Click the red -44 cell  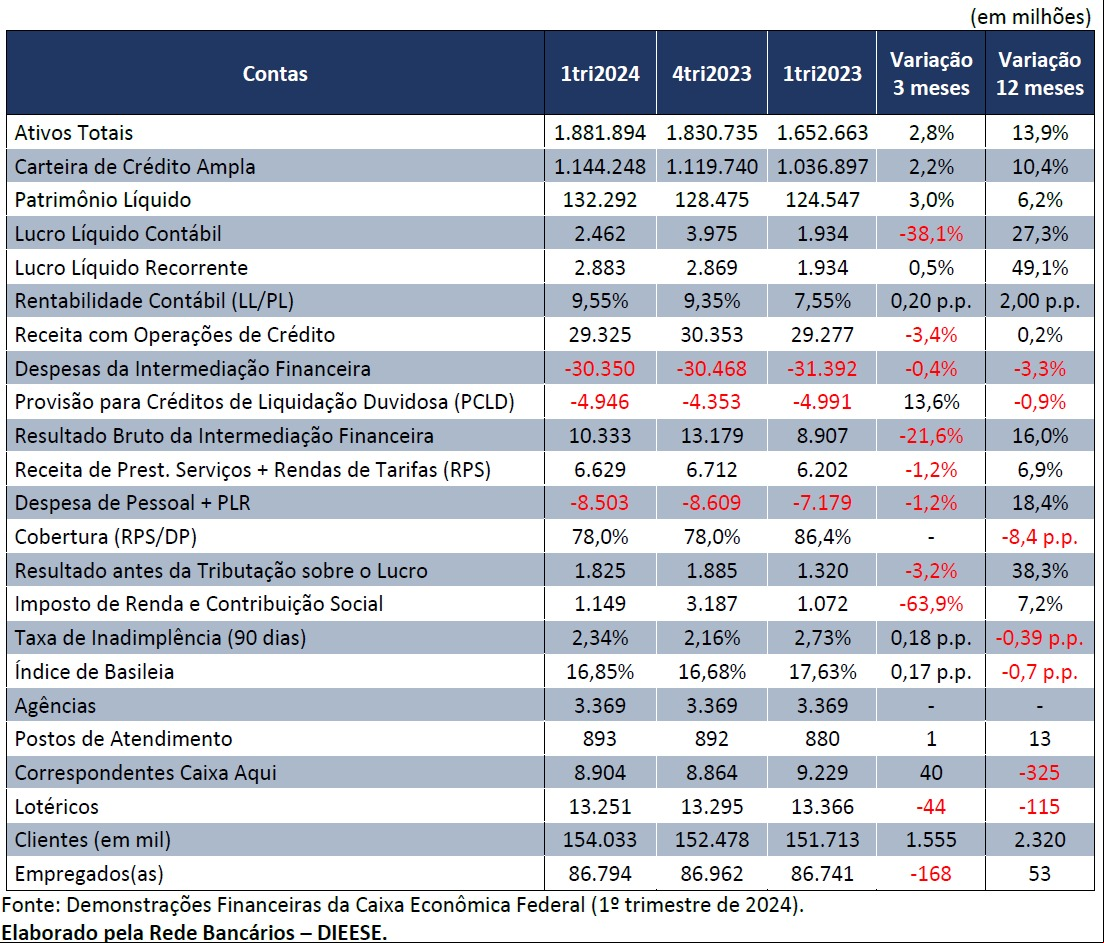[931, 806]
